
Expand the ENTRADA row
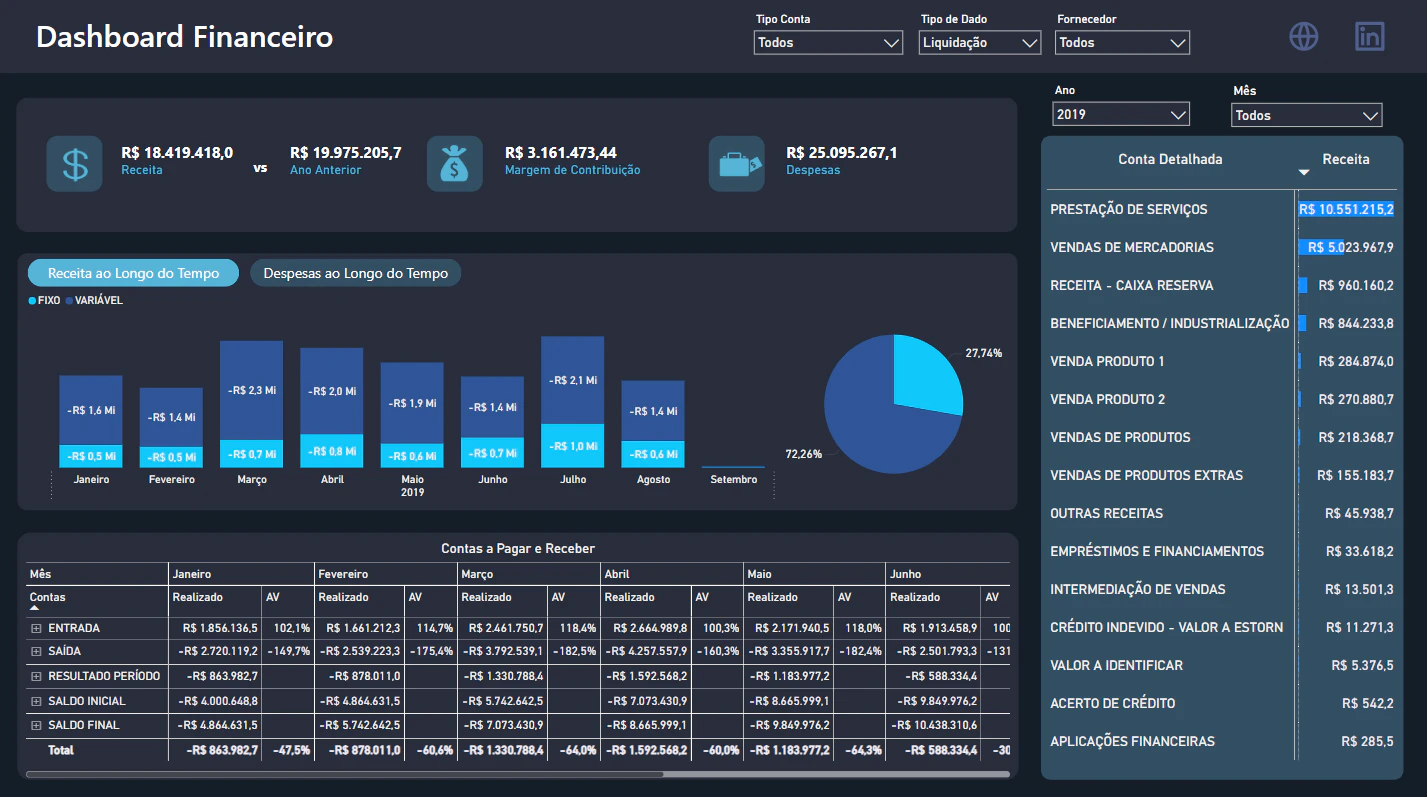(36, 629)
